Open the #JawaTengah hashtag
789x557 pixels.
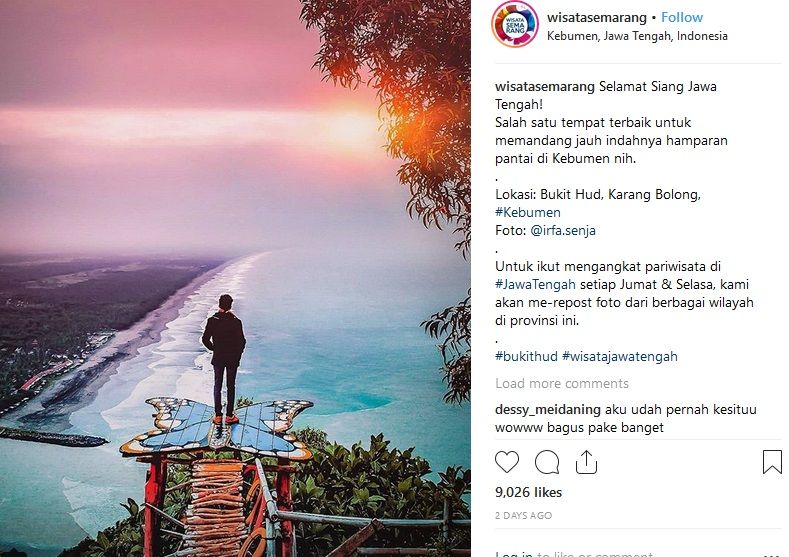tap(535, 284)
